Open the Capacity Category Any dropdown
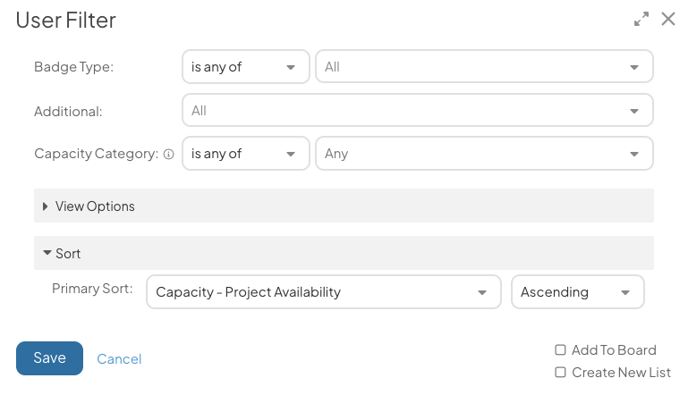Screen dimensions: 688x395 click(x=484, y=154)
